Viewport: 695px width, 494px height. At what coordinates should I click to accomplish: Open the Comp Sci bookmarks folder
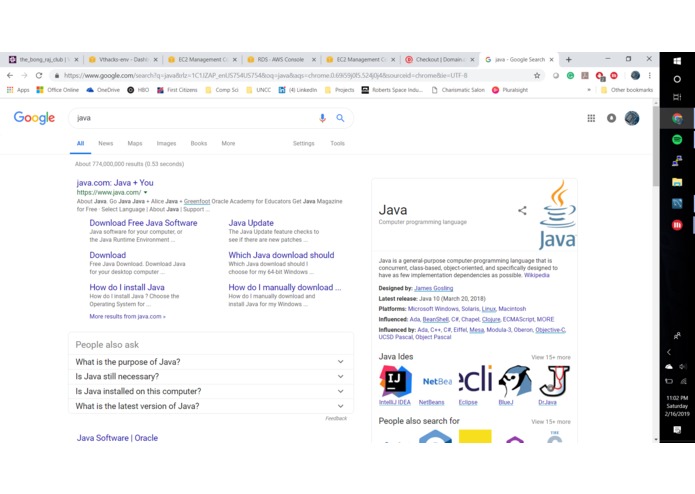pyautogui.click(x=222, y=90)
